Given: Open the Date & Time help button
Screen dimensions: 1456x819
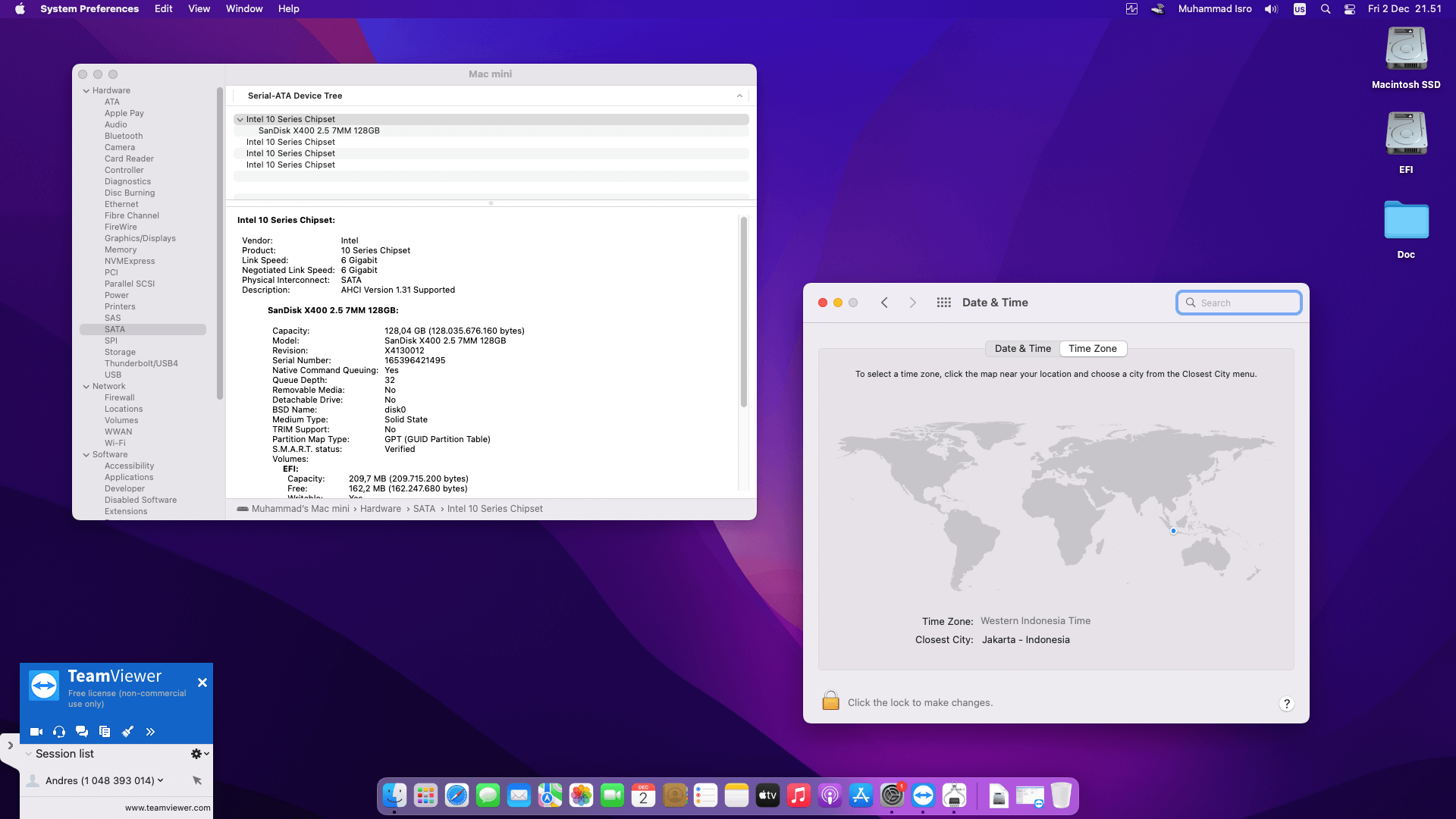Looking at the screenshot, I should 1286,704.
